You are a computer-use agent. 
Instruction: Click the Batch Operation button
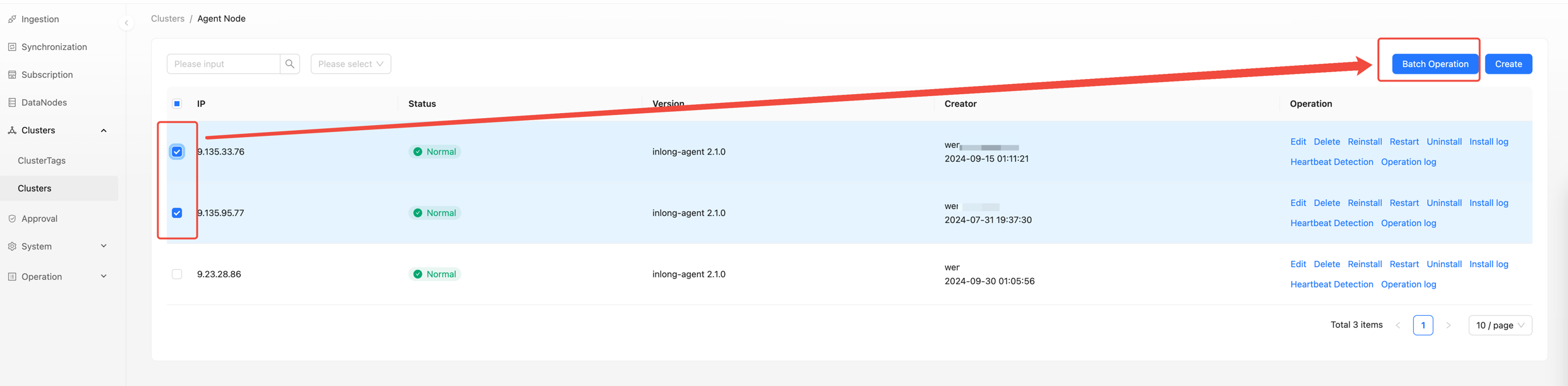(x=1435, y=64)
